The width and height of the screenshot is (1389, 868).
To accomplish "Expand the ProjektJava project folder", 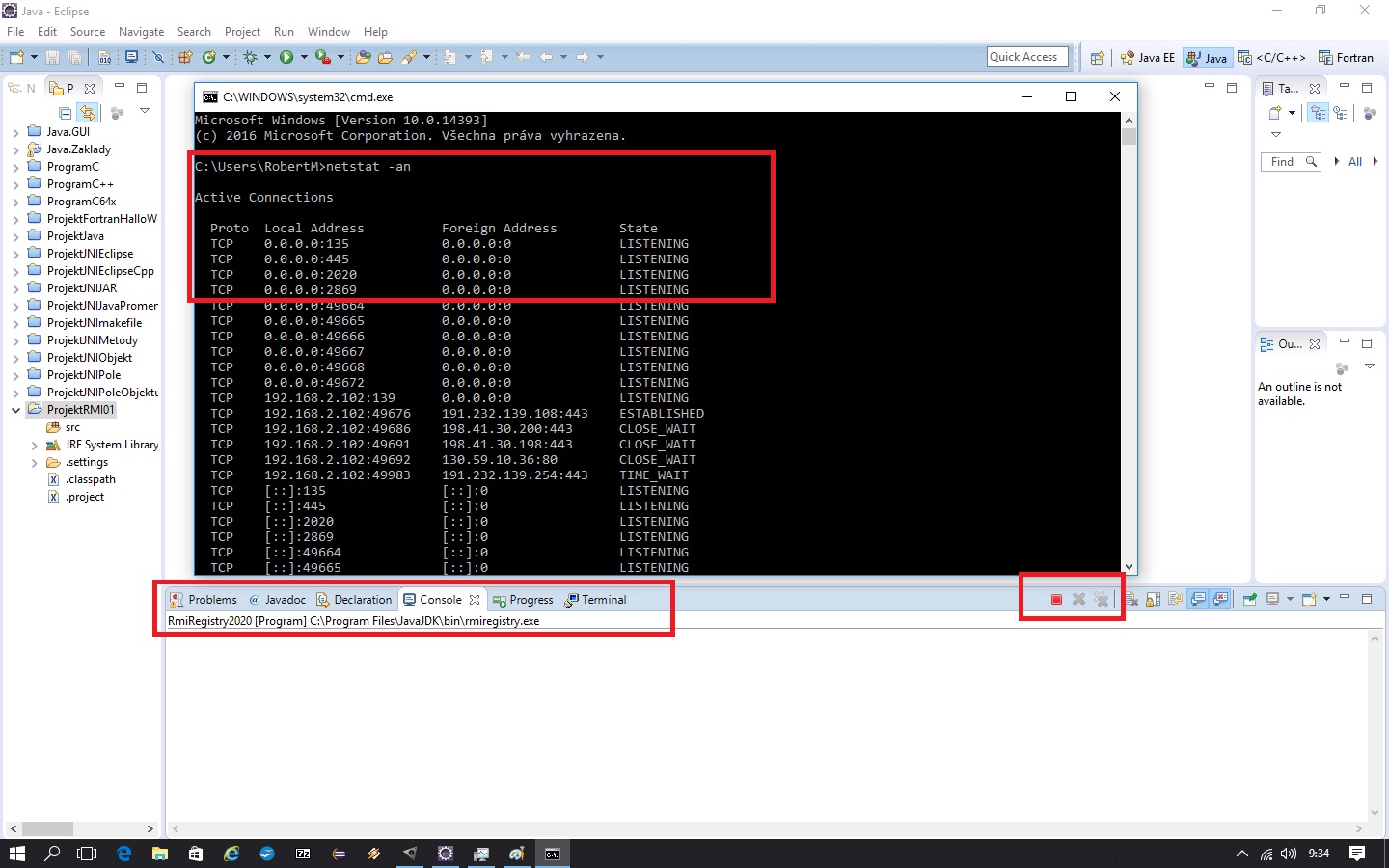I will pos(17,235).
